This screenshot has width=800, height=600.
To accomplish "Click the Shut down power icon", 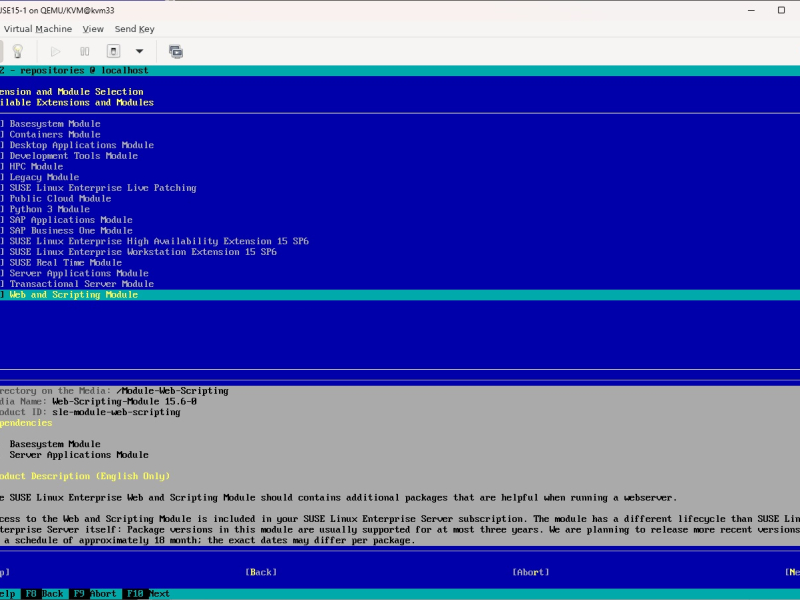I will (x=113, y=51).
